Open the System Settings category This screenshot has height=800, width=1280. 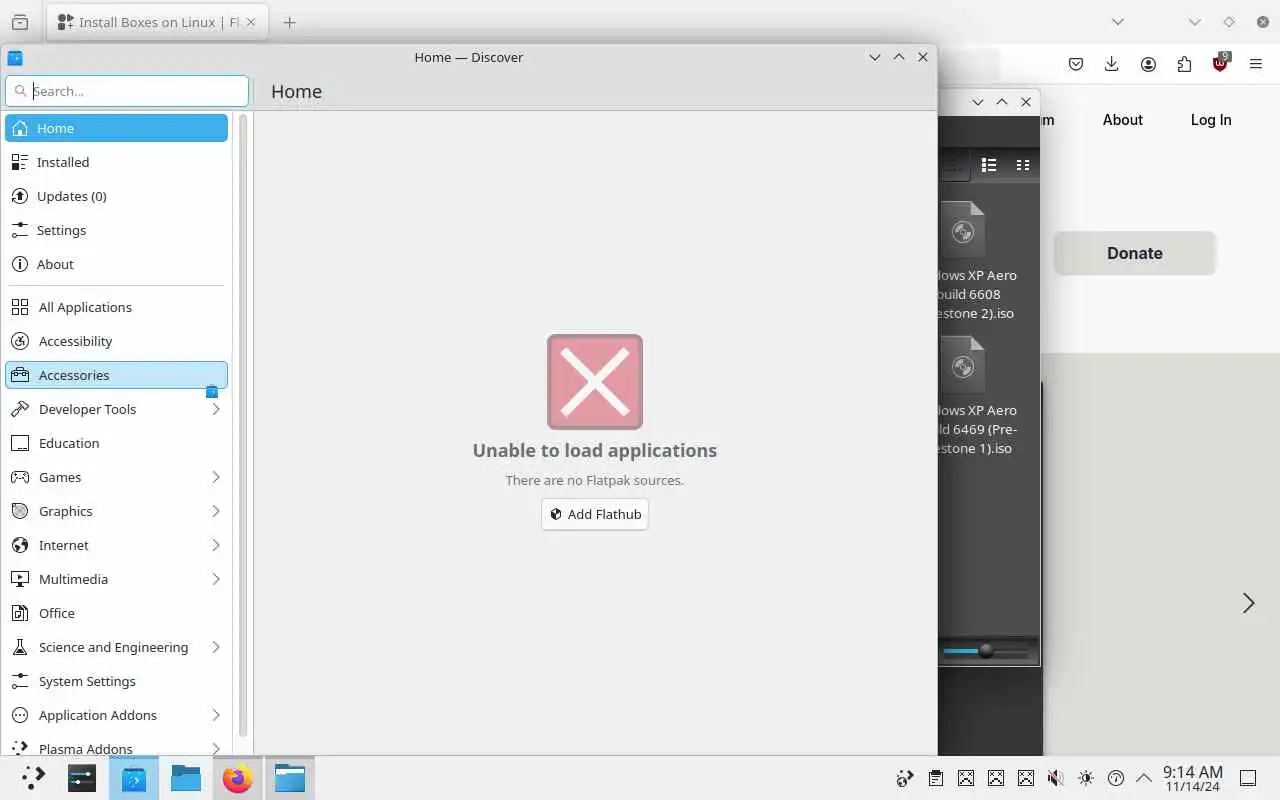pyautogui.click(x=116, y=681)
